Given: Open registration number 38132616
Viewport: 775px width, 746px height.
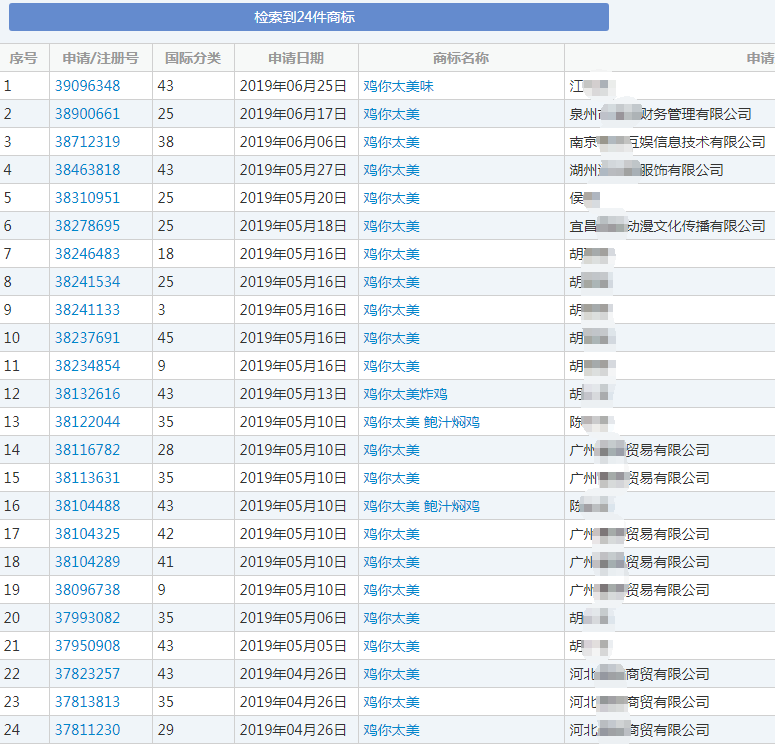Looking at the screenshot, I should pos(87,394).
